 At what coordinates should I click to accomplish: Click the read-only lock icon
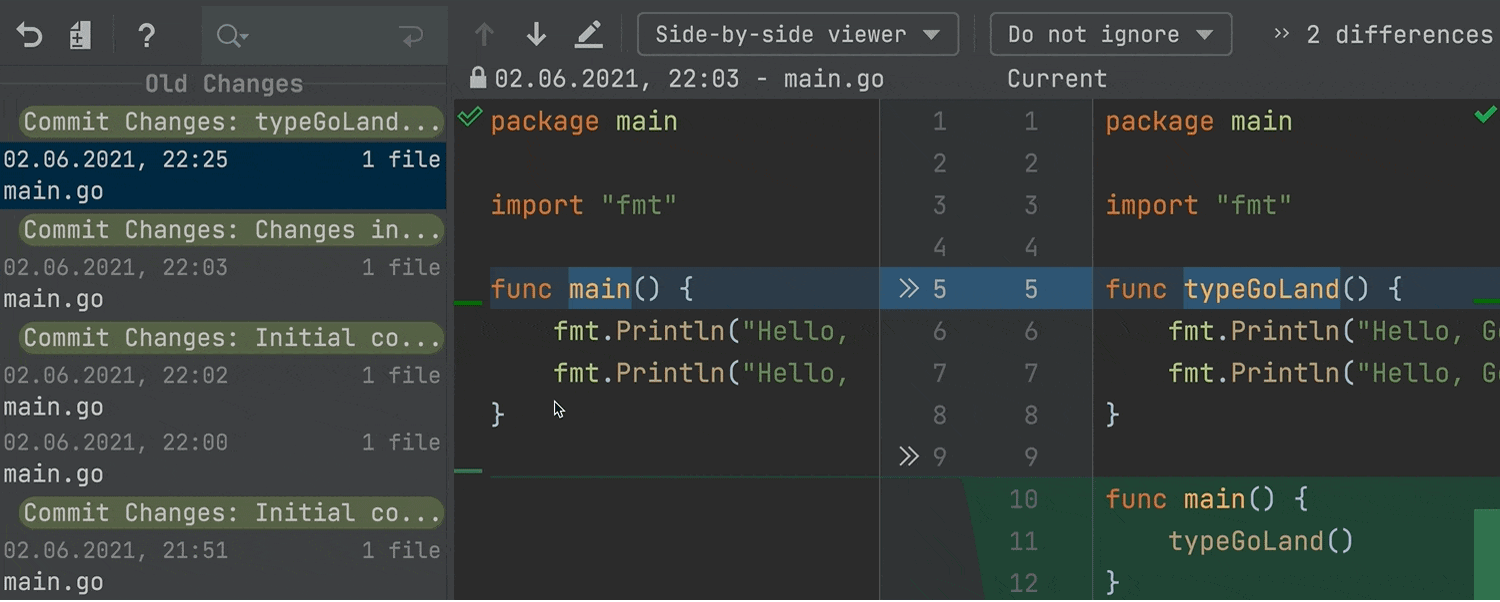(478, 78)
